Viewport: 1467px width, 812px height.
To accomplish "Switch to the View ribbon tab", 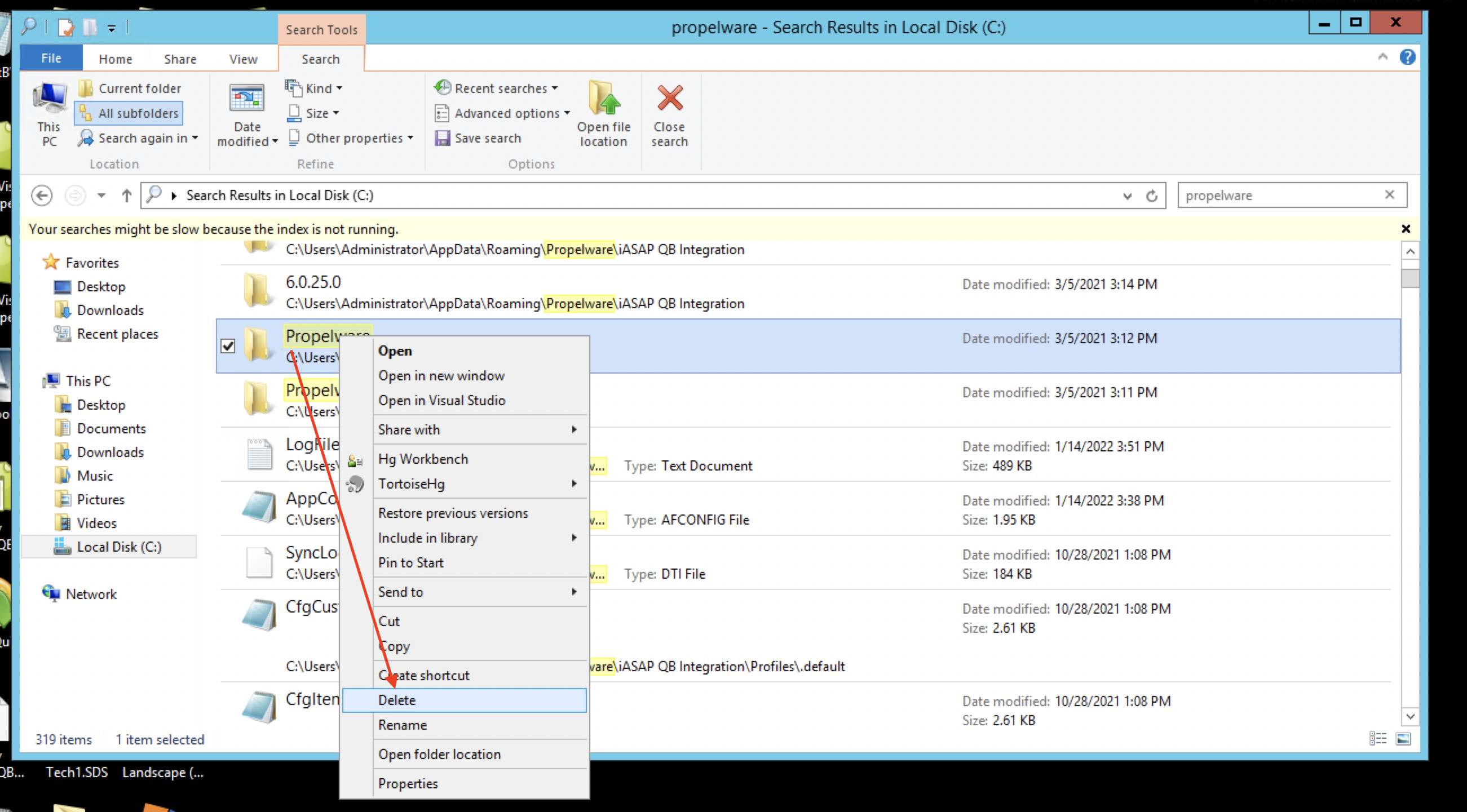I will [x=243, y=59].
